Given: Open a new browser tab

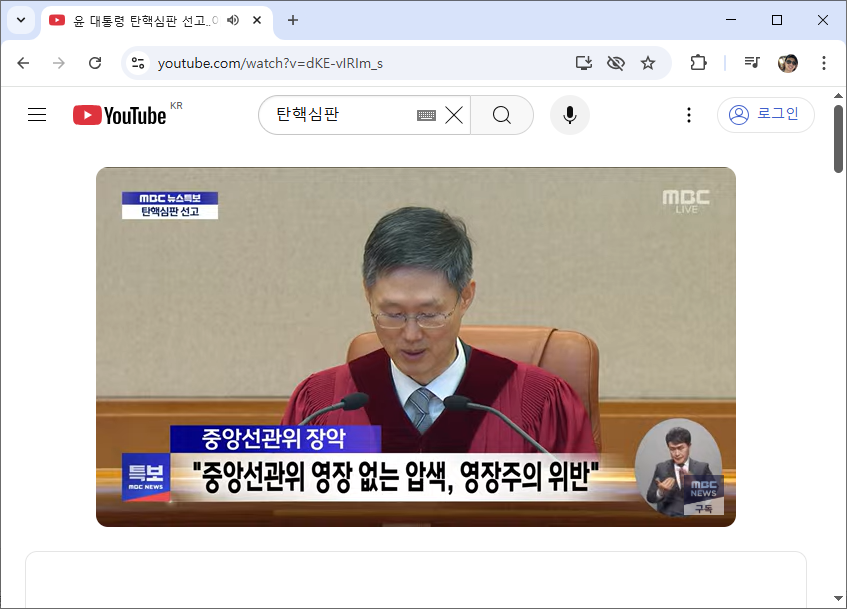Looking at the screenshot, I should click(x=293, y=21).
